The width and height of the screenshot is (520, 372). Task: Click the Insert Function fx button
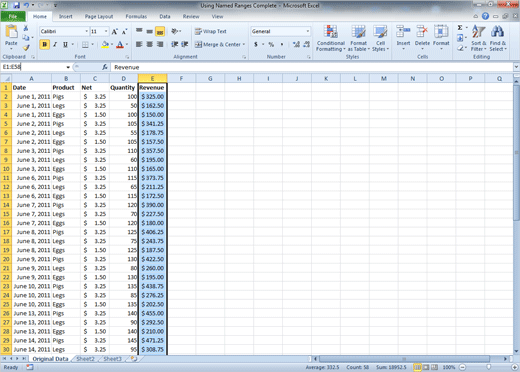(x=105, y=67)
